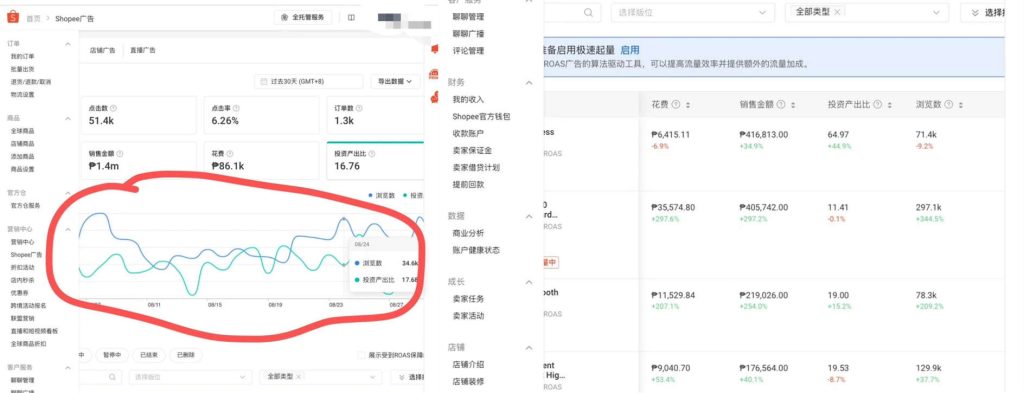Click the ₱416,813.00 sales amount cell

click(763, 134)
